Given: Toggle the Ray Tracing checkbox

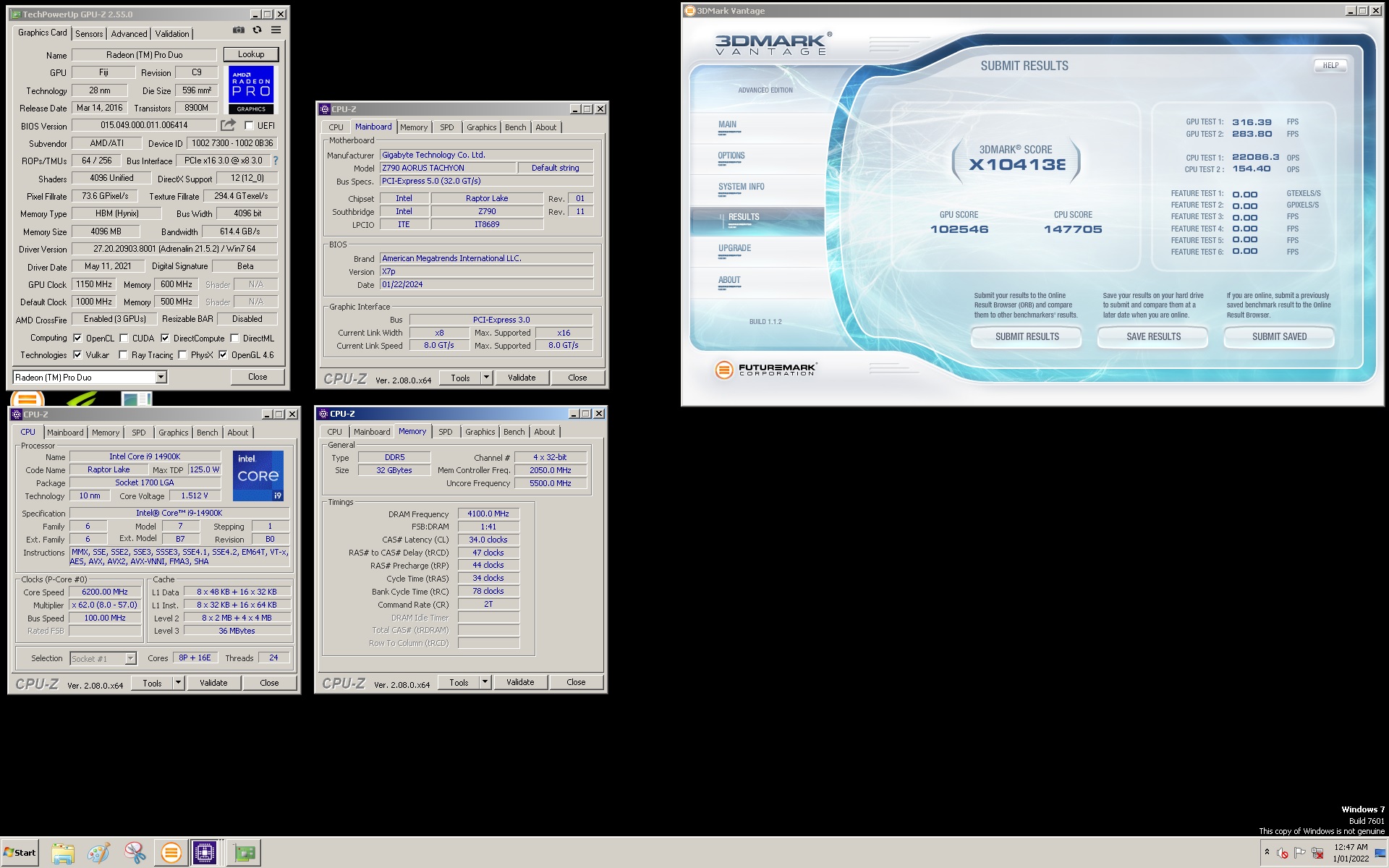Looking at the screenshot, I should (123, 355).
